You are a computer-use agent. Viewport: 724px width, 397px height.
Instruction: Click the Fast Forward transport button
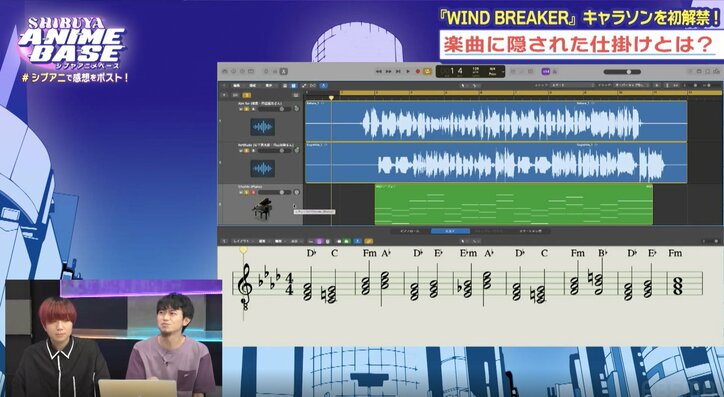pos(388,72)
